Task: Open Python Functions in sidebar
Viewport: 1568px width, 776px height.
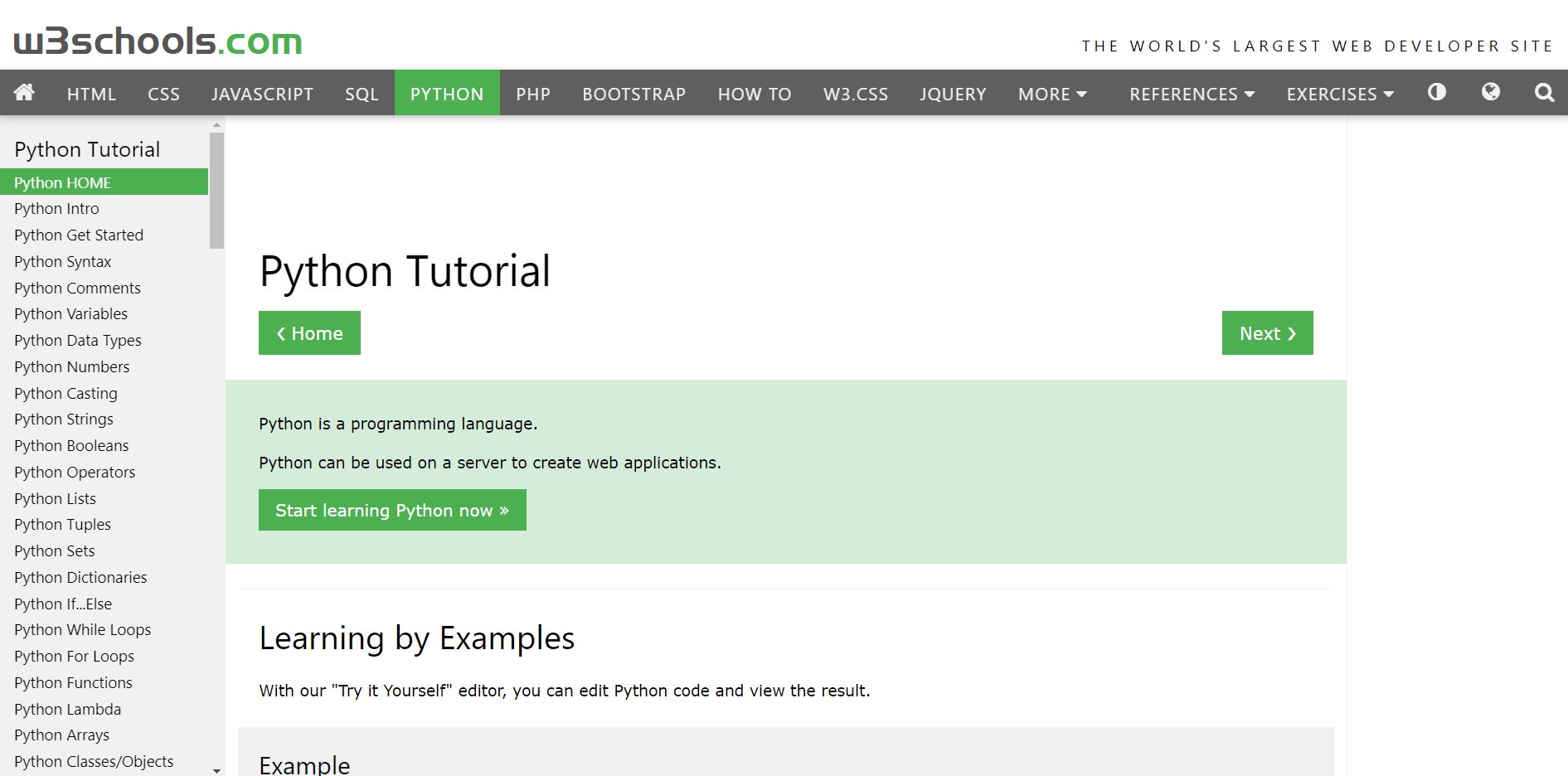Action: [73, 682]
